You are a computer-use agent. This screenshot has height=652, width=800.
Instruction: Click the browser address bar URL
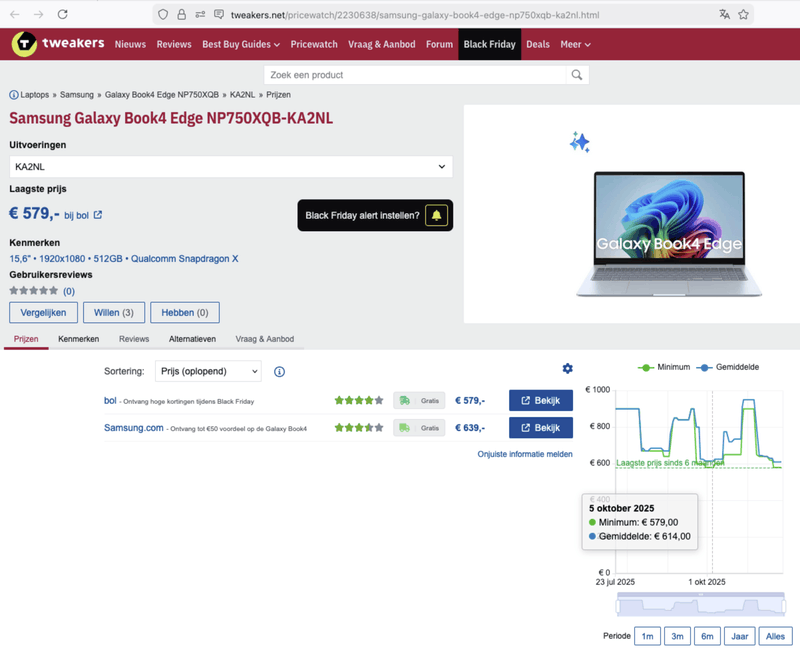(x=415, y=15)
